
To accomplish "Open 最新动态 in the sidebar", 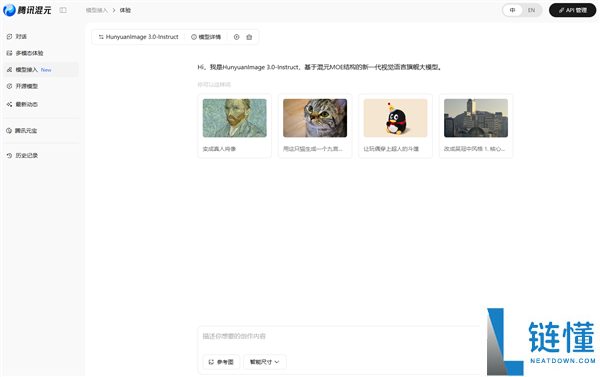I will pyautogui.click(x=22, y=104).
